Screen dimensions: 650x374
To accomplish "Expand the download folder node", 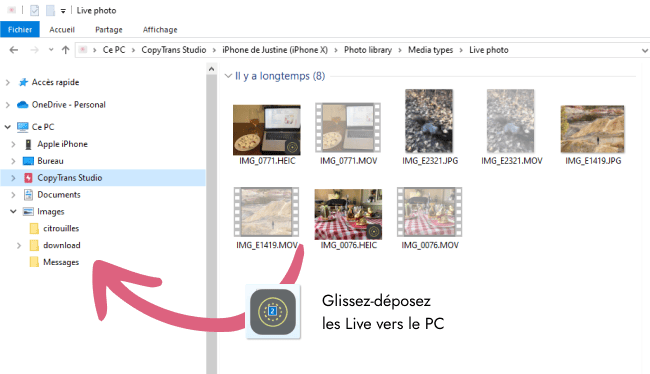I will pos(19,245).
